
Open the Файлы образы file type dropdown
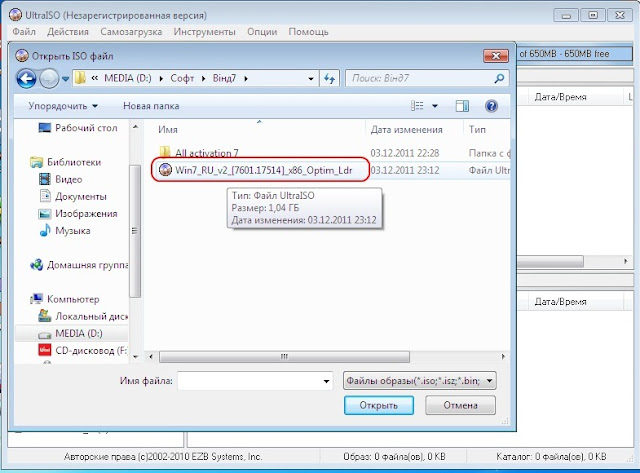pyautogui.click(x=420, y=381)
